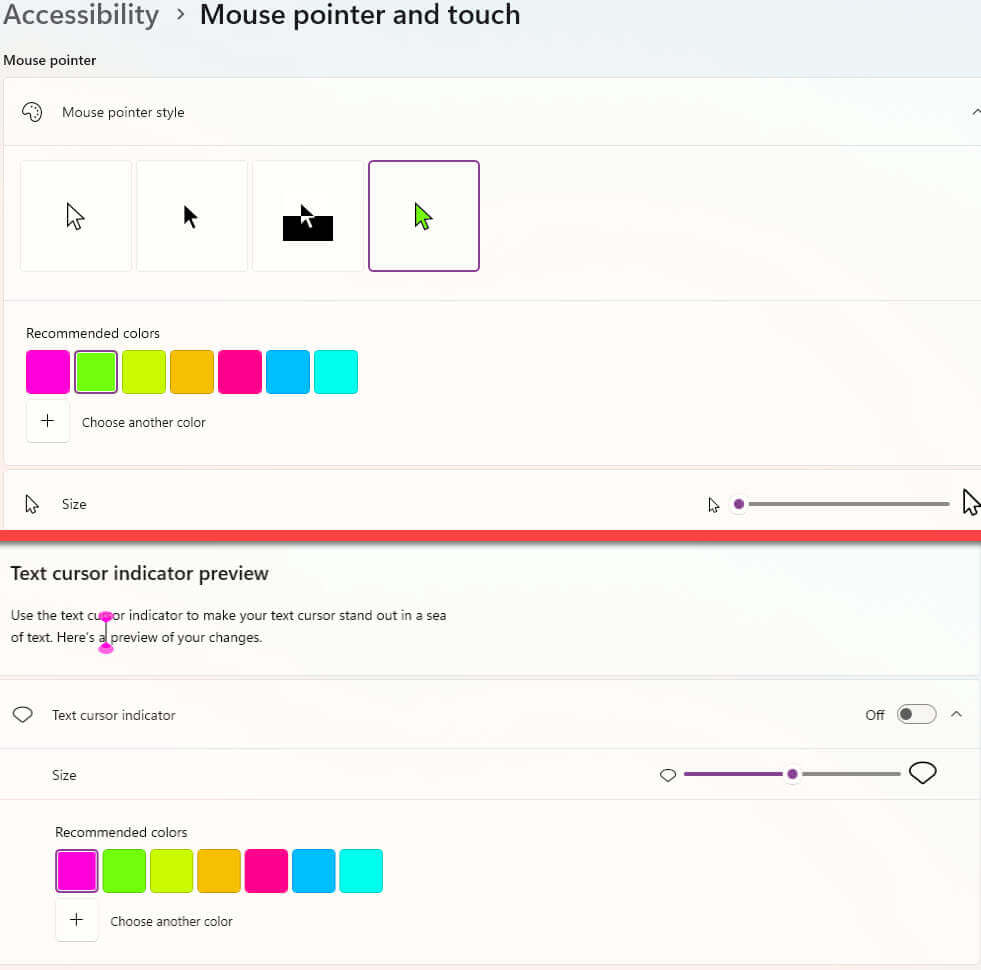Collapse the Mouse pointer style section
Image resolution: width=981 pixels, height=970 pixels.
pyautogui.click(x=975, y=112)
